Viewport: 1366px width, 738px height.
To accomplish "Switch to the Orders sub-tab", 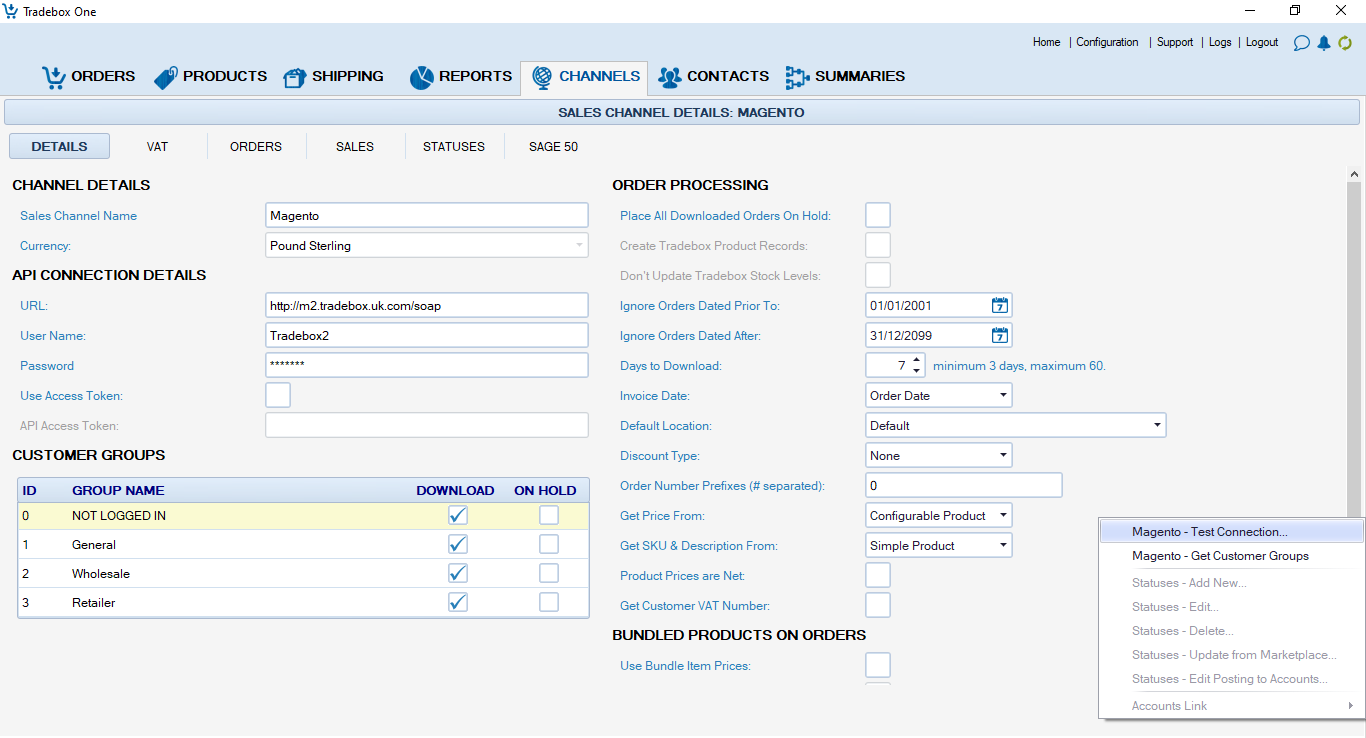I will click(256, 146).
